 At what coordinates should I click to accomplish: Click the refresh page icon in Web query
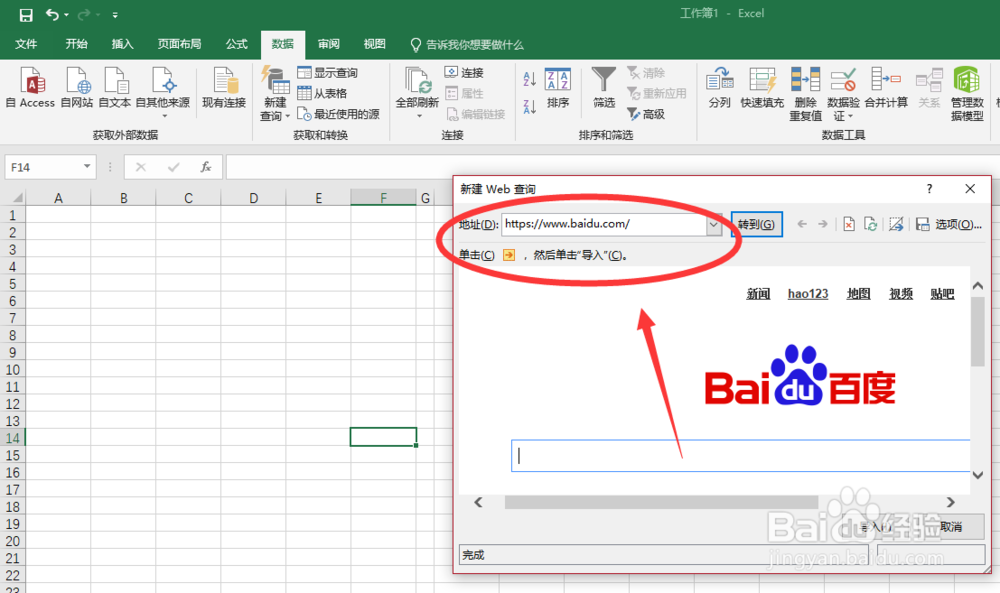(871, 224)
